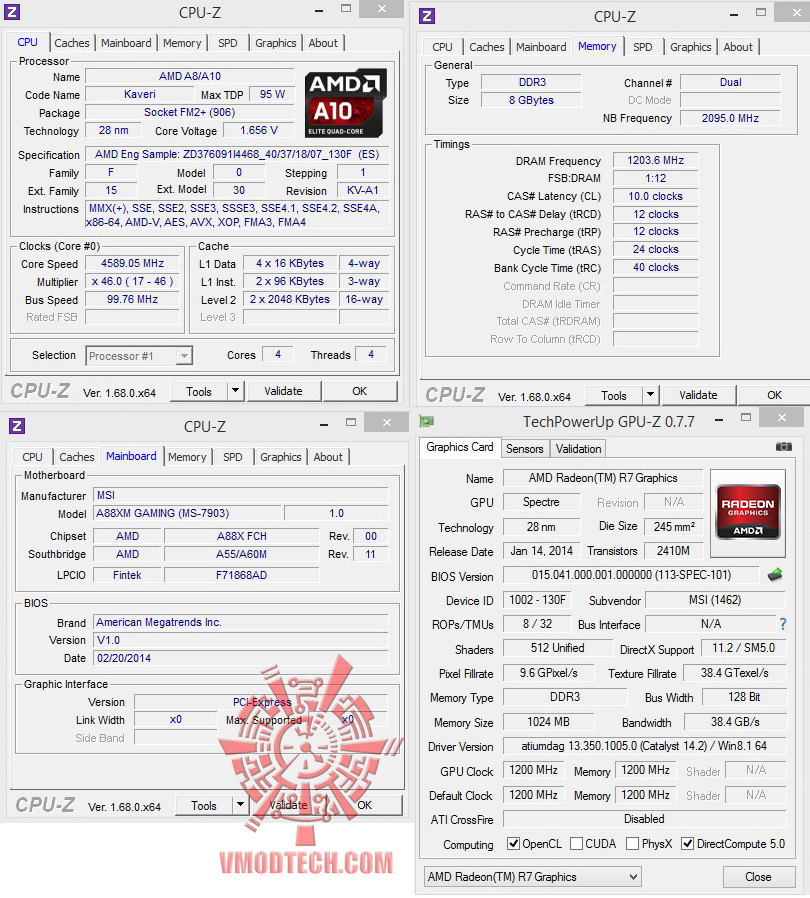Image resolution: width=810 pixels, height=898 pixels.
Task: Click the AMD A10 processor logo
Action: click(345, 103)
